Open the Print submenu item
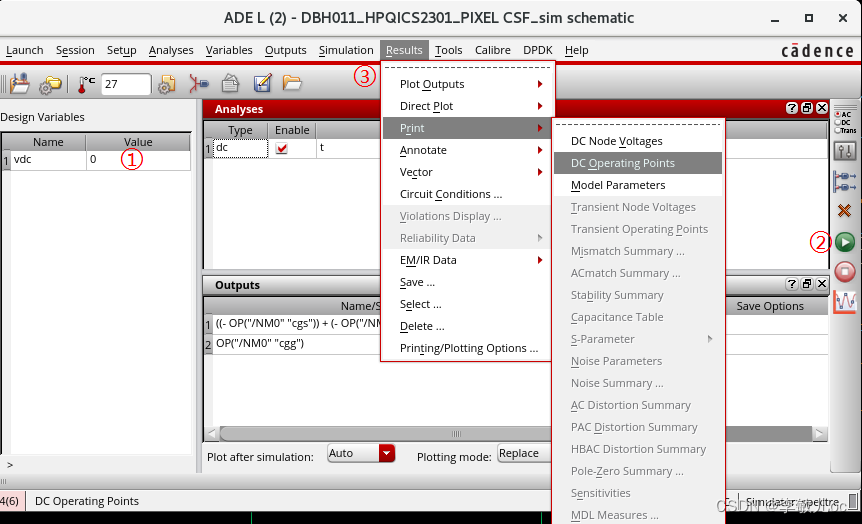The height and width of the screenshot is (524, 862). 467,128
